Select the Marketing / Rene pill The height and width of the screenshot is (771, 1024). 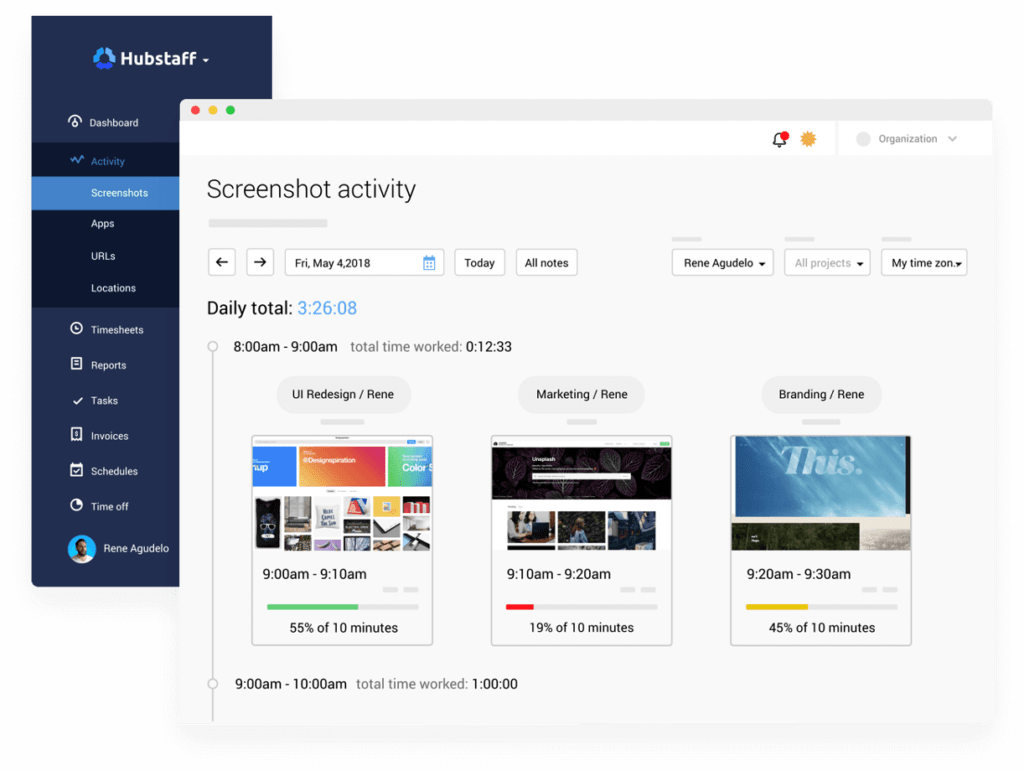[581, 394]
